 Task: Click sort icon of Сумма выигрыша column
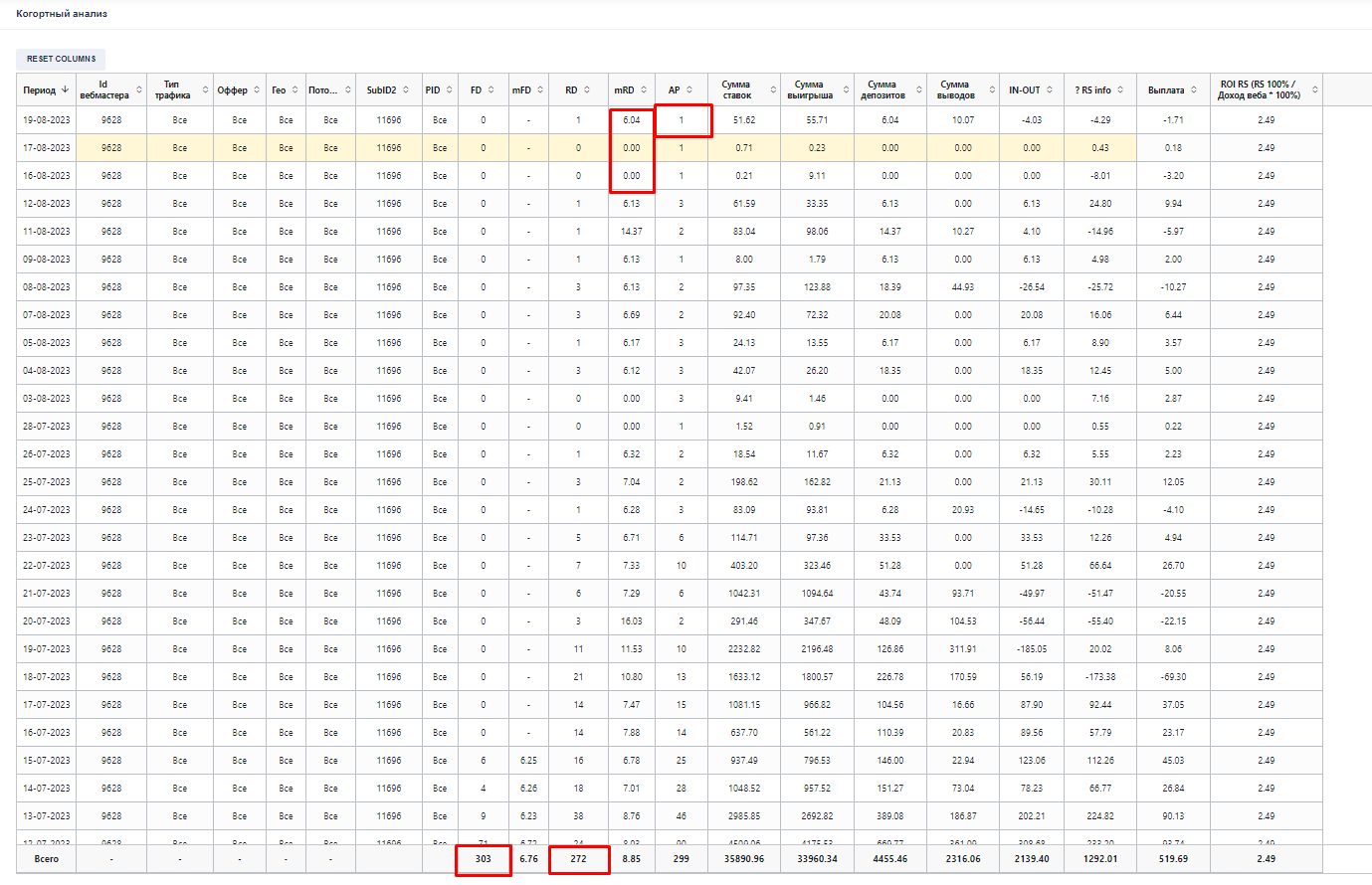click(847, 89)
